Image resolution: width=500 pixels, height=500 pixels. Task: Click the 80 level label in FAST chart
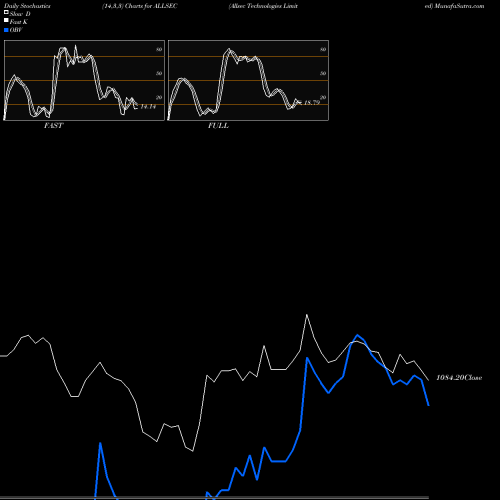pyautogui.click(x=159, y=49)
